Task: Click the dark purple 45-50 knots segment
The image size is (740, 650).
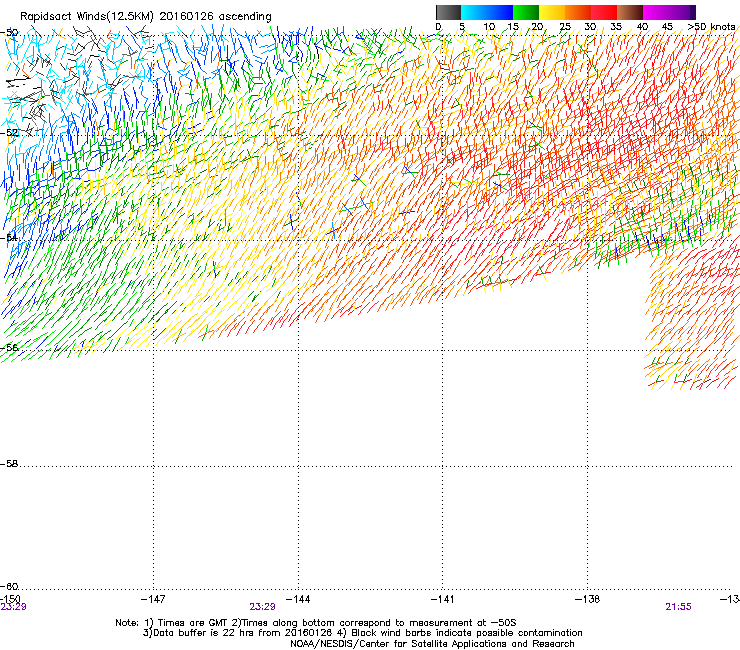Action: 682,12
